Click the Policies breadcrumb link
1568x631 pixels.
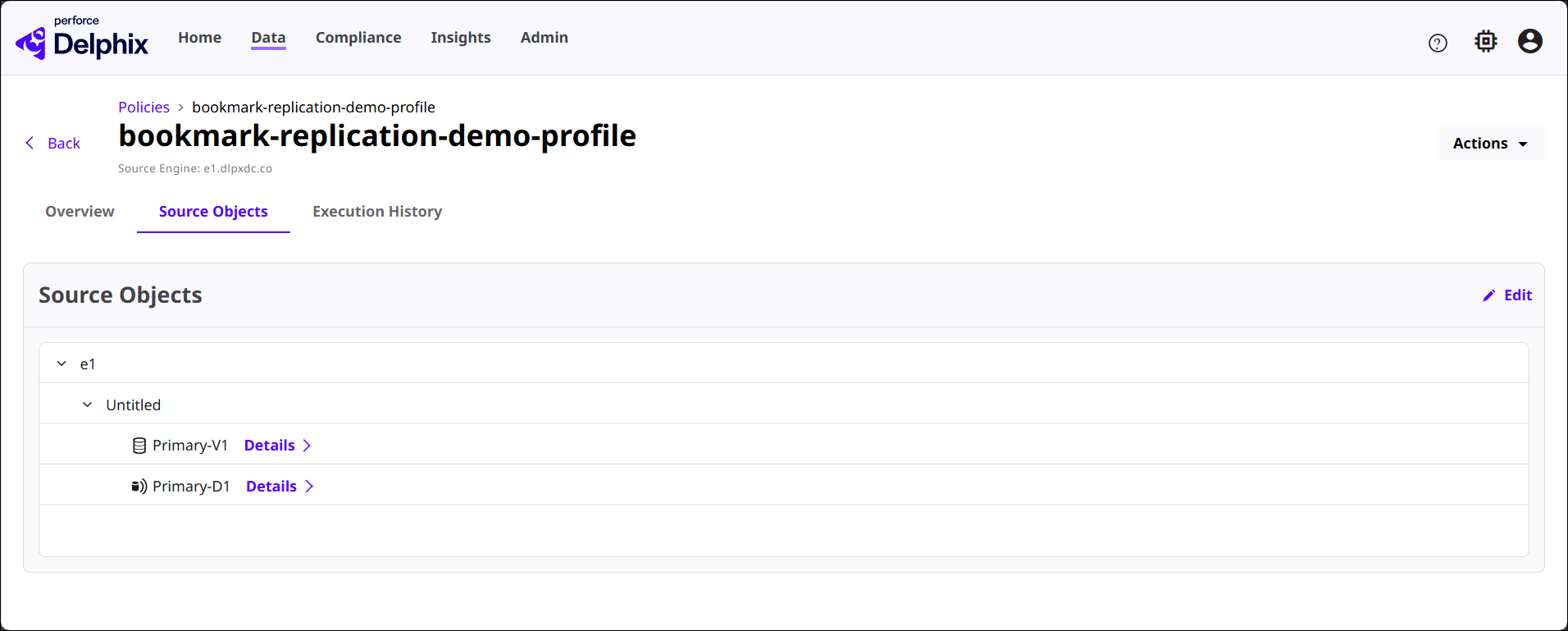144,107
